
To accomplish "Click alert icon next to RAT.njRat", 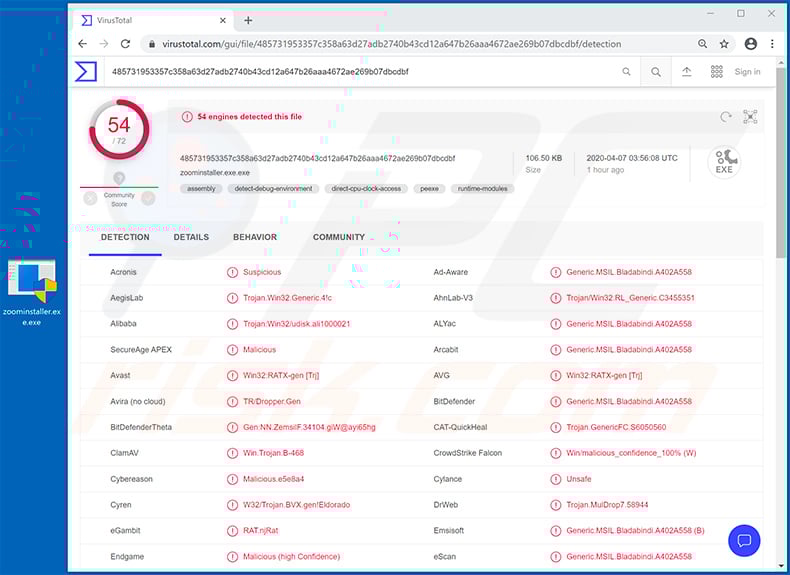I will pos(232,531).
